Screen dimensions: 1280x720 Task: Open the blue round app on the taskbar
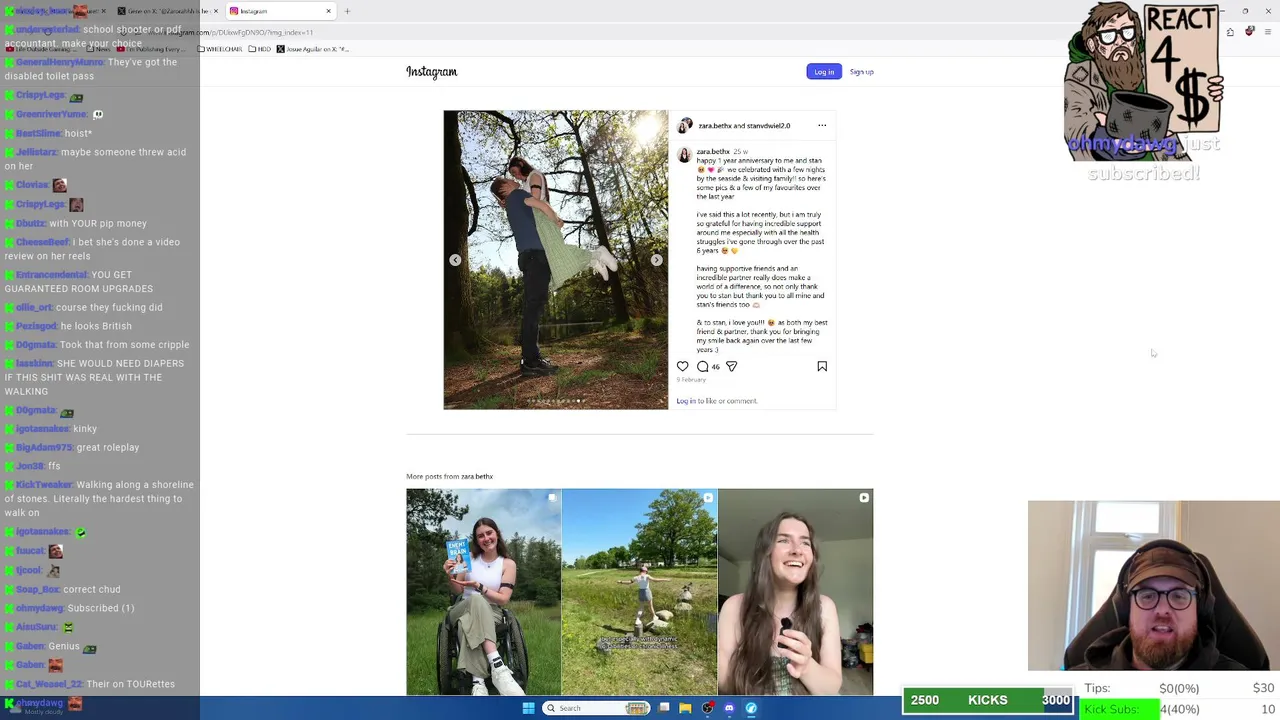(751, 708)
